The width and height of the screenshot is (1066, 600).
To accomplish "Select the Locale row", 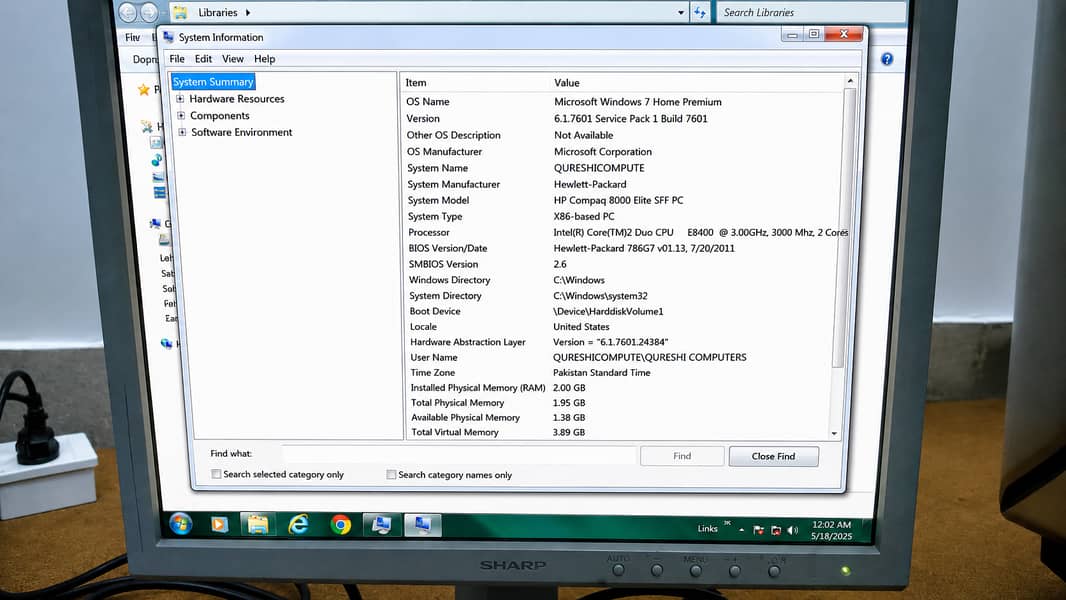I will tap(624, 327).
